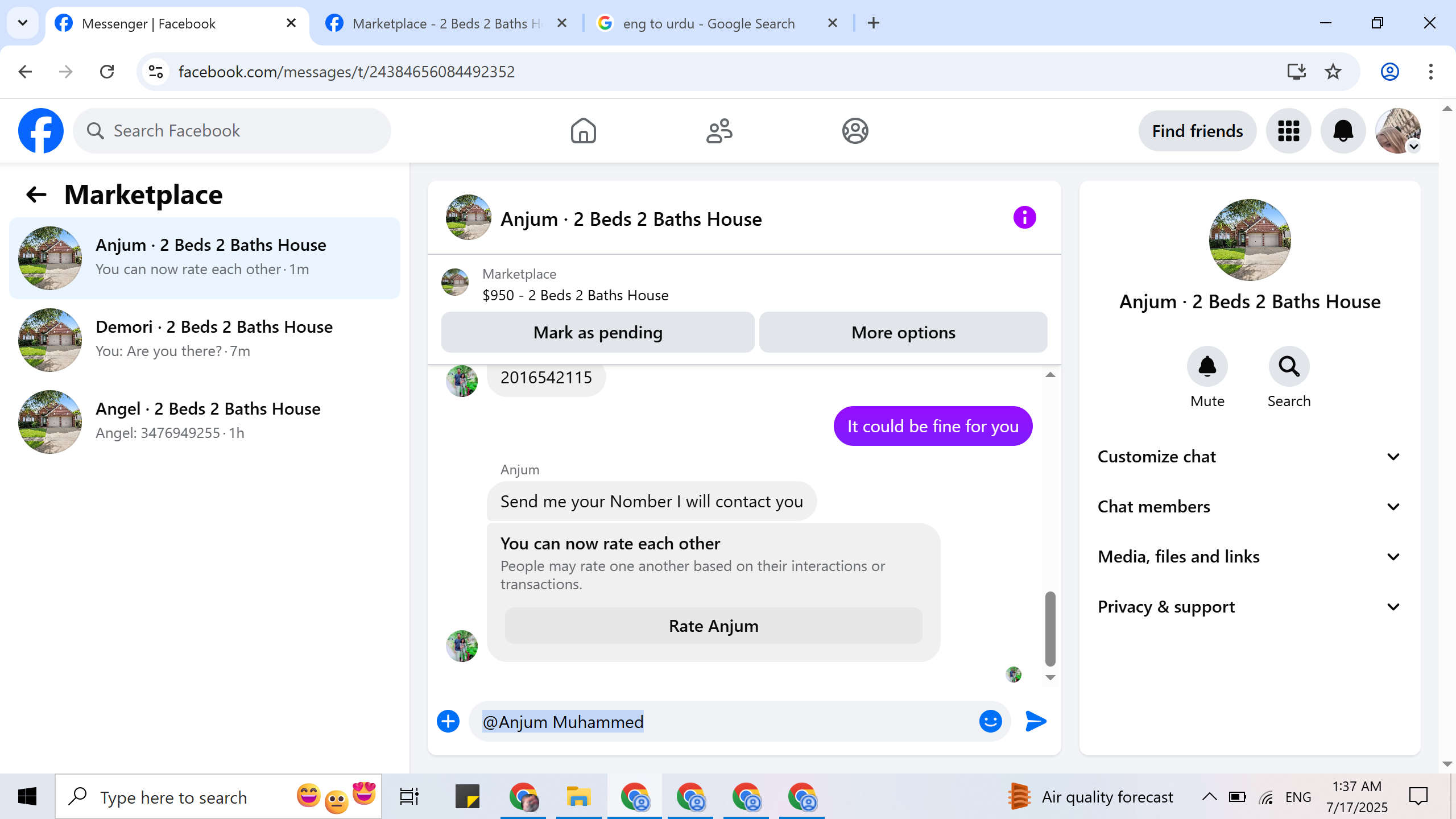Open File Explorer from taskbar

(578, 796)
